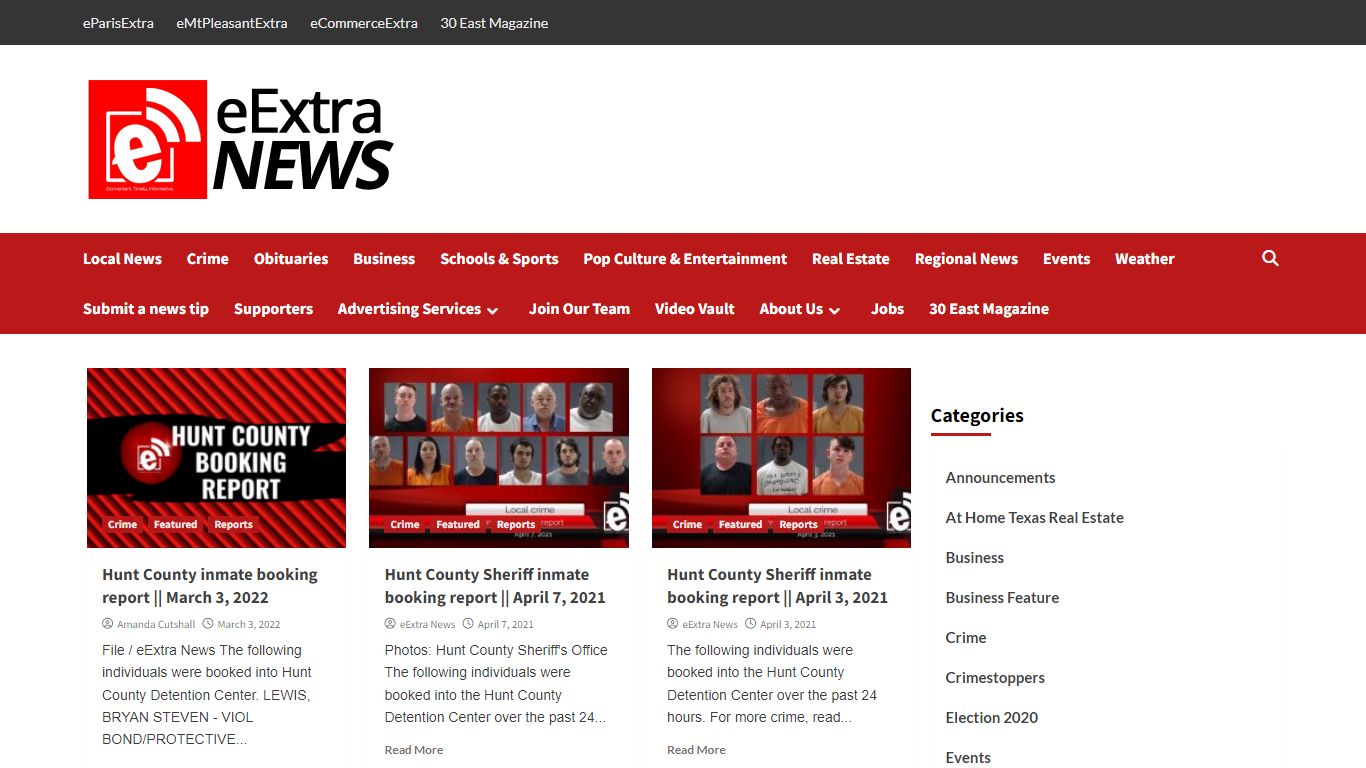
Task: Open Schools & Sports section
Action: 499,259
